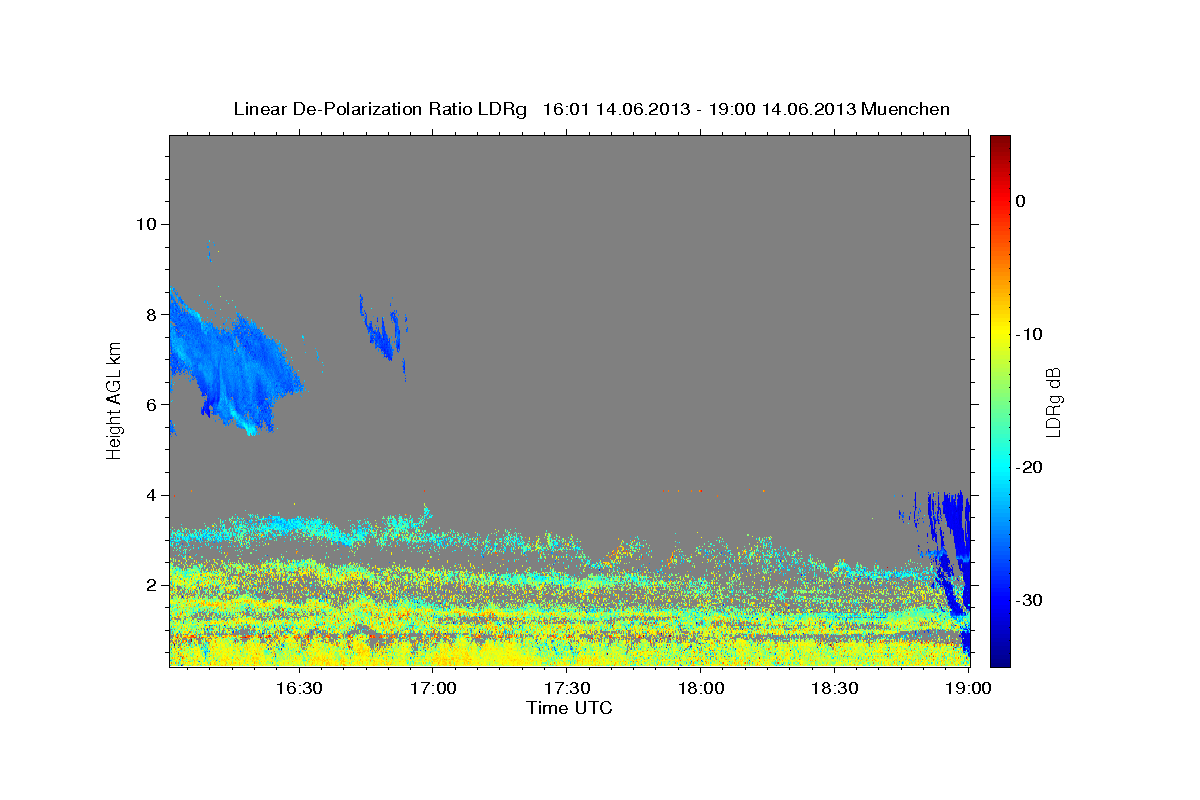1200x800 pixels.
Task: Click the colorbar value label -20
Action: (x=1029, y=467)
